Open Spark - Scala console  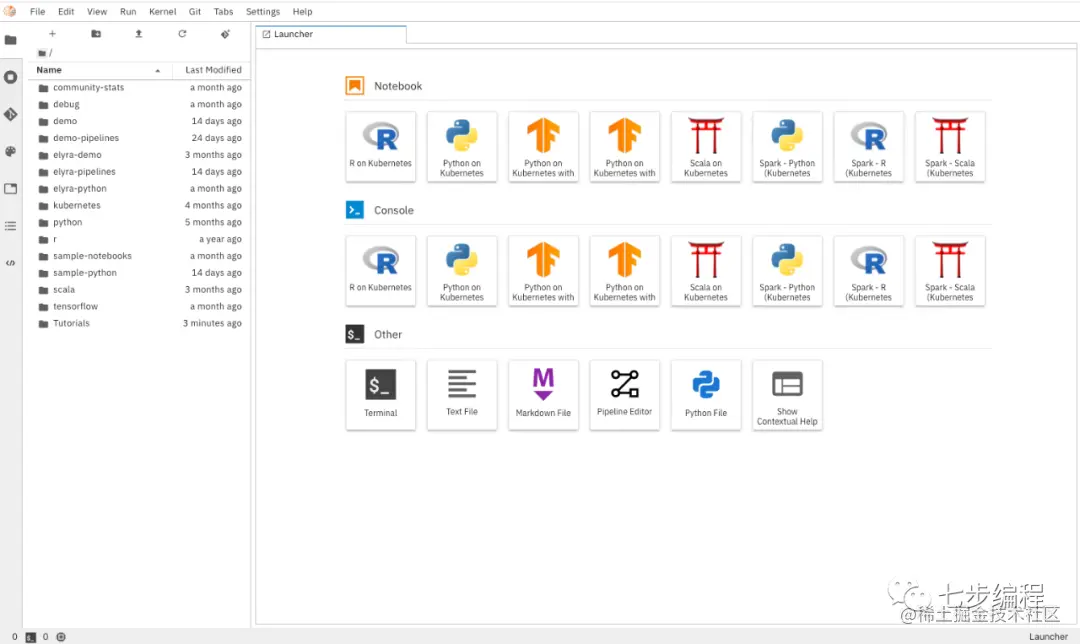950,271
